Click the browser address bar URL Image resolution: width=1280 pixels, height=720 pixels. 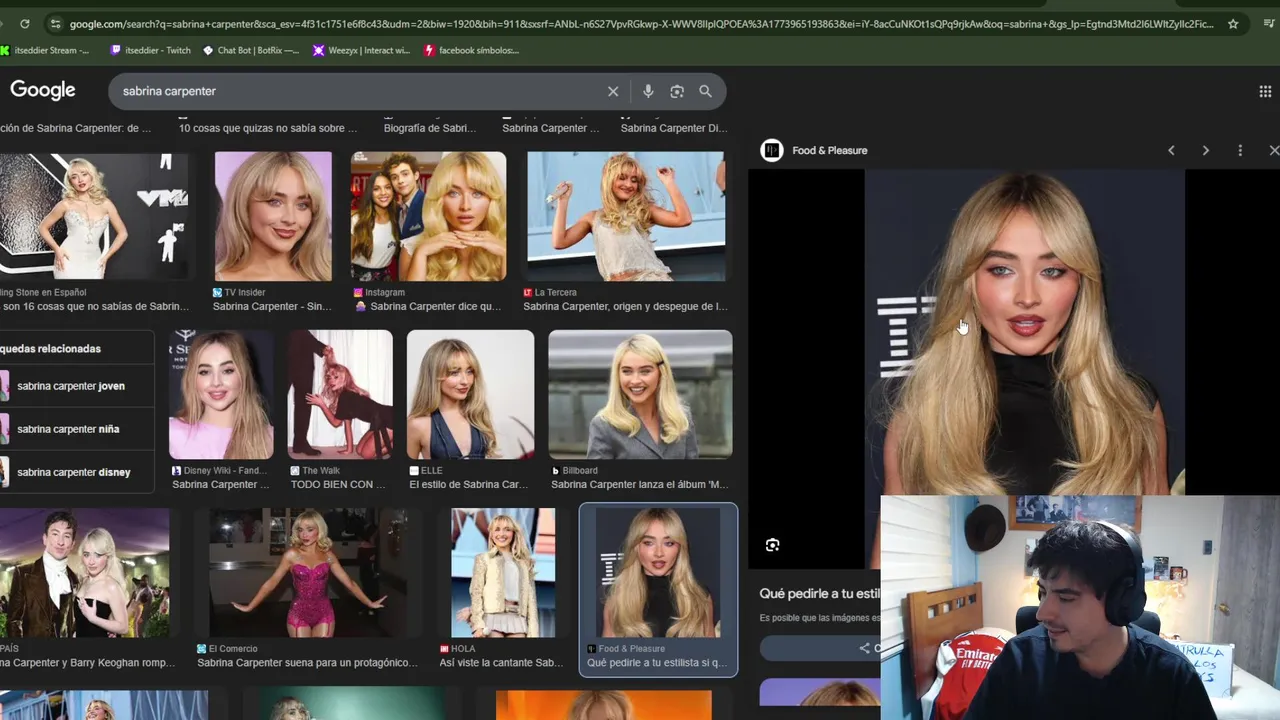pyautogui.click(x=640, y=23)
